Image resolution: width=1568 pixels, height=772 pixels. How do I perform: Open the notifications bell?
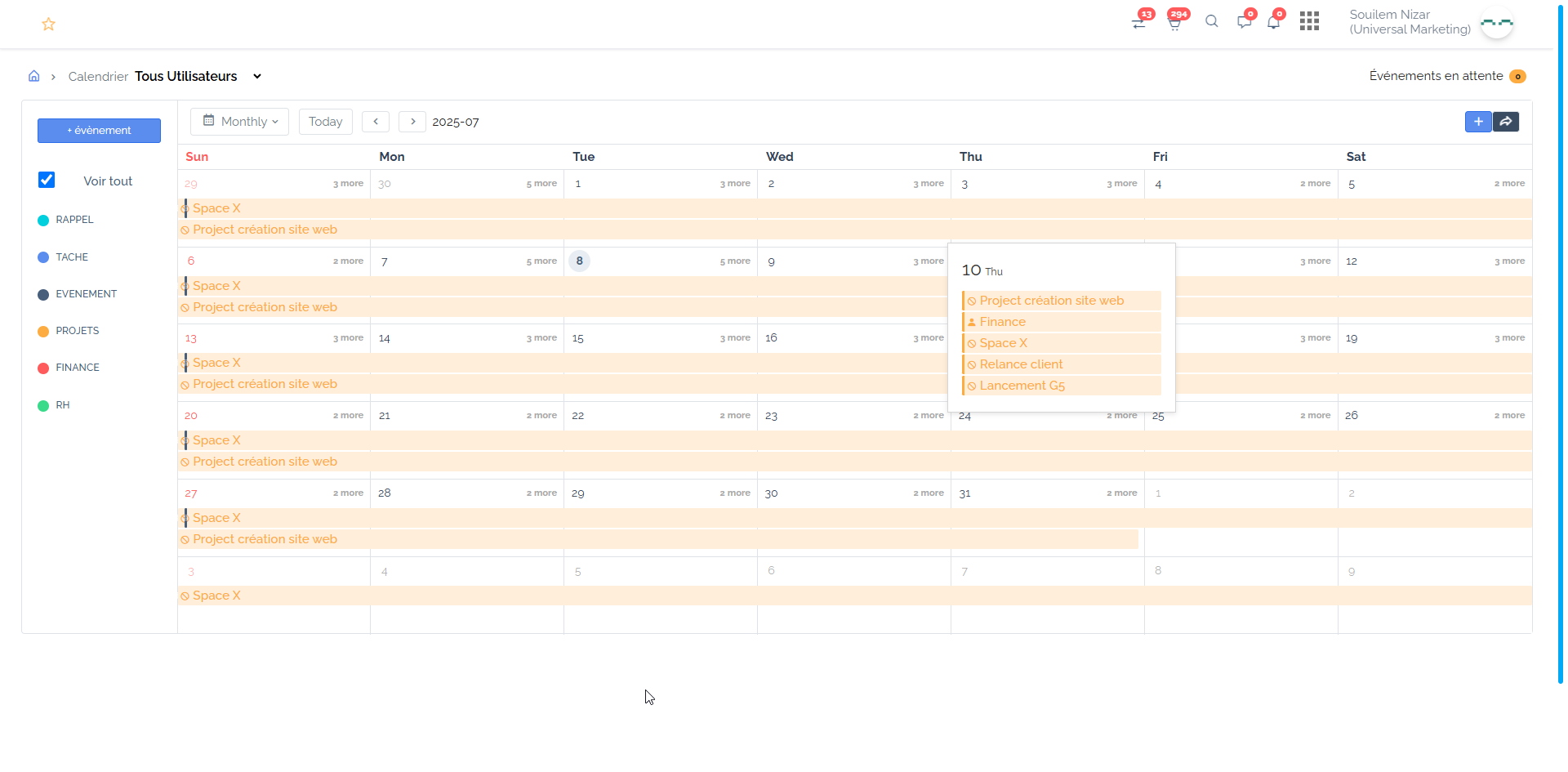tap(1273, 22)
